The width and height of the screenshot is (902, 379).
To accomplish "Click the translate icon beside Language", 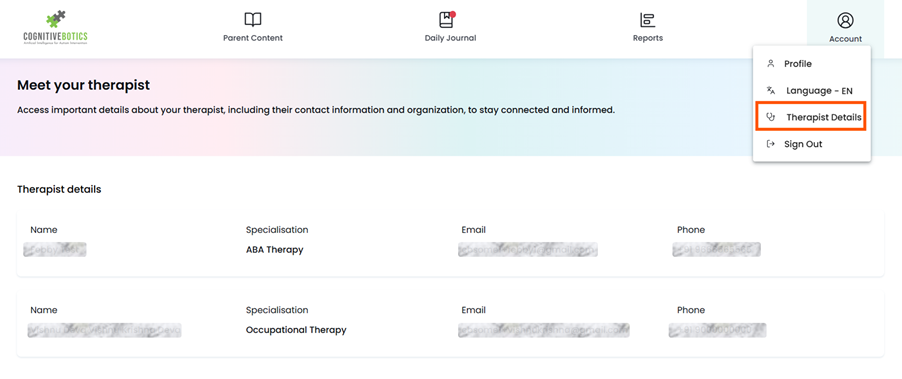I will coord(771,90).
